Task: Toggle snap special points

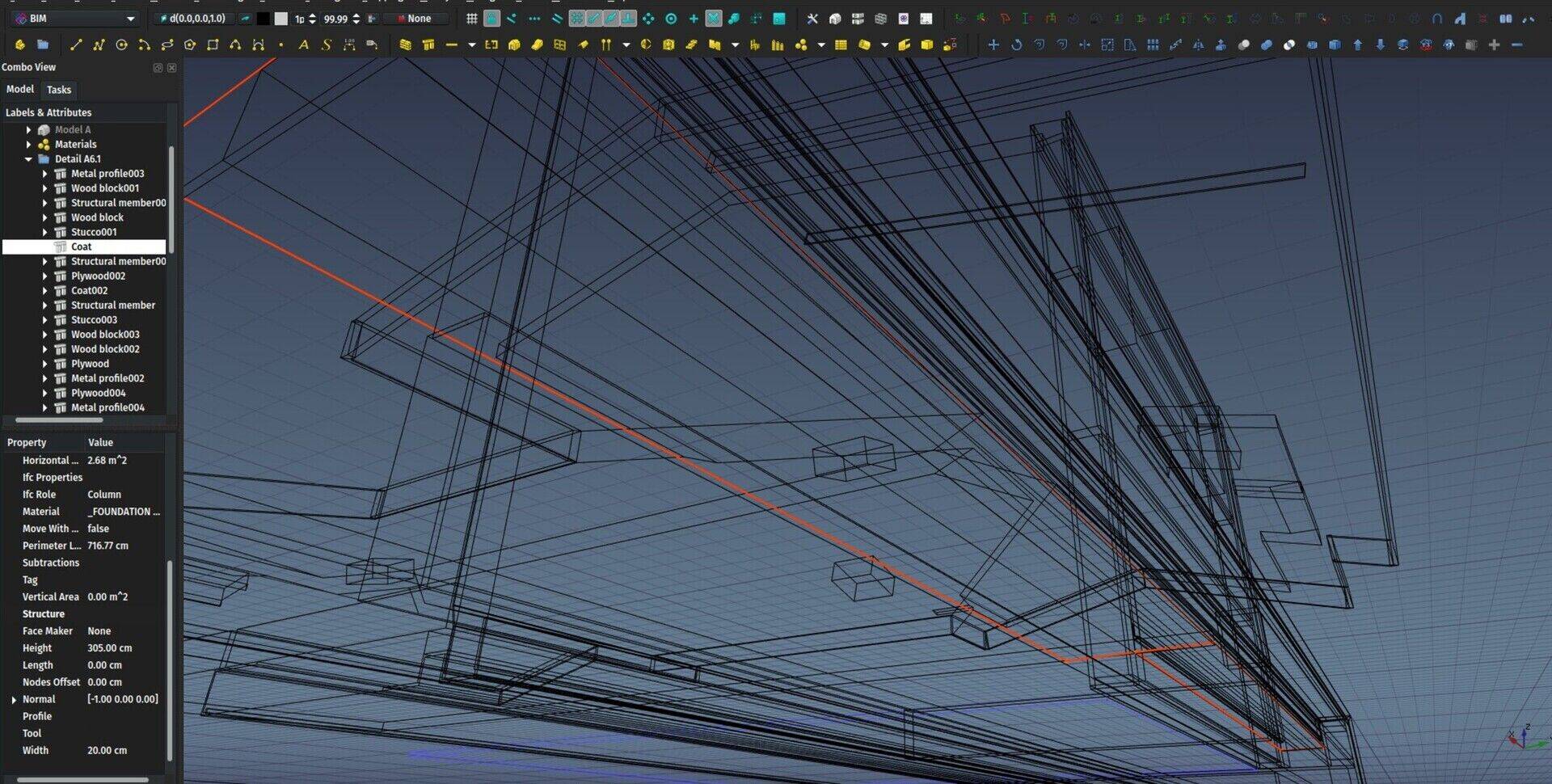Action: click(x=734, y=19)
